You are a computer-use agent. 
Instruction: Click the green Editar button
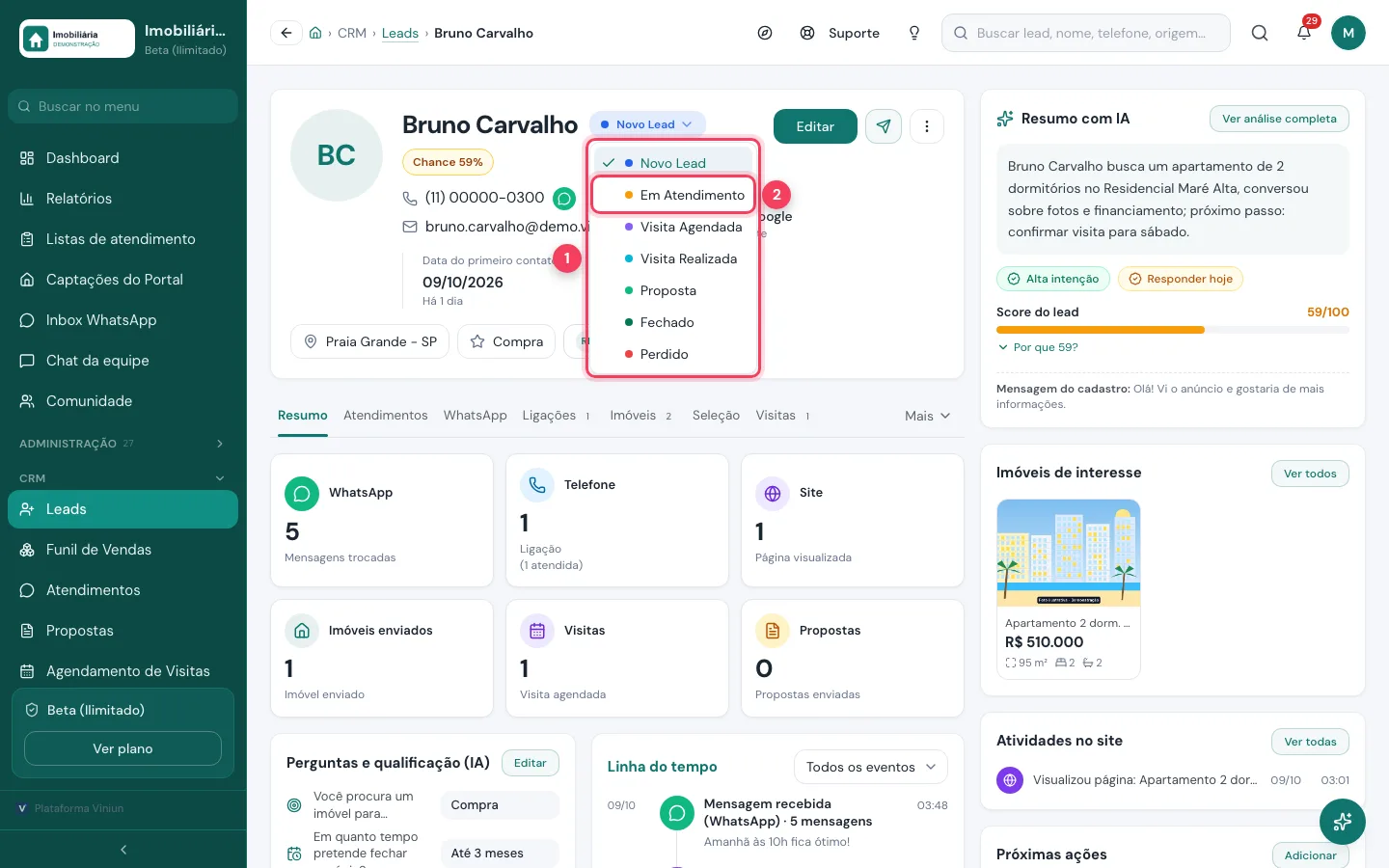815,126
